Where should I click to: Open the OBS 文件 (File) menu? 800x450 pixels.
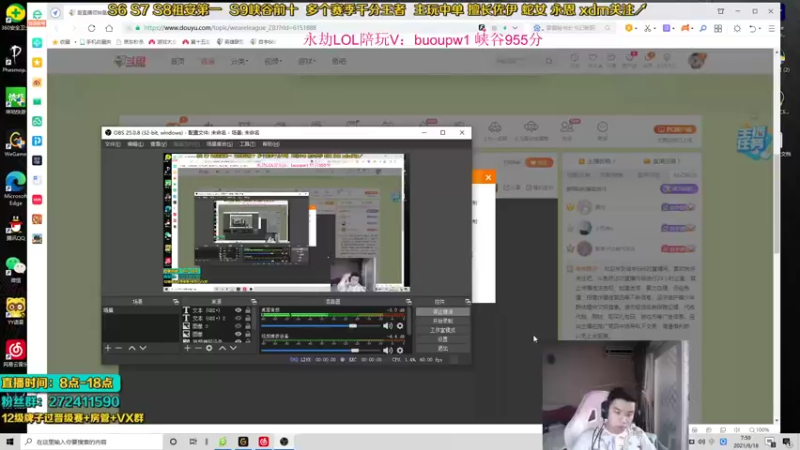(112, 144)
